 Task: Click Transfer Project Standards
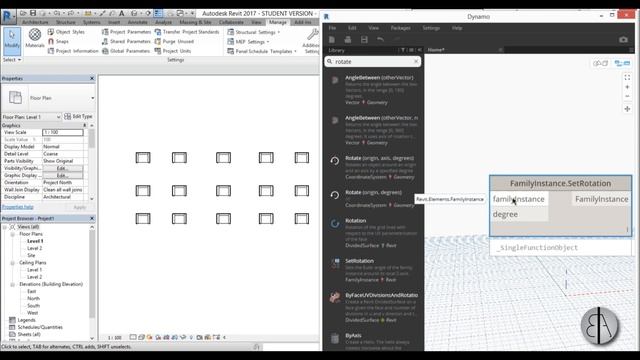tap(187, 32)
